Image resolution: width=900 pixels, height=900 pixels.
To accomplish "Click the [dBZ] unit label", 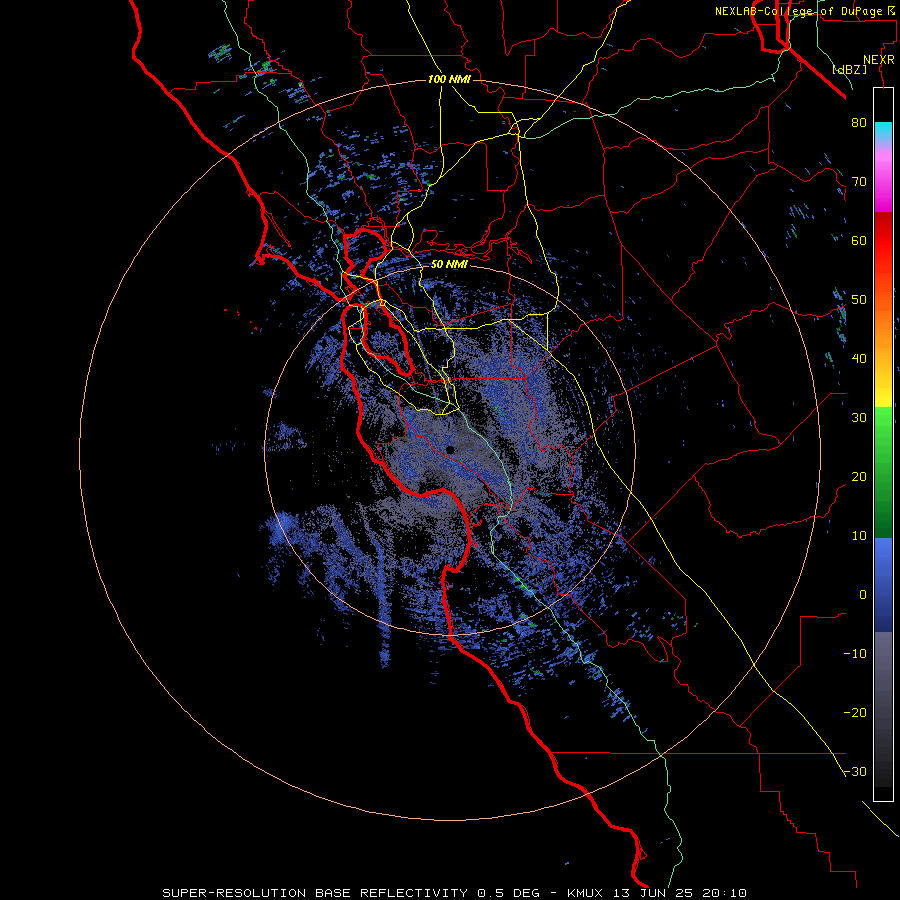I will coord(849,69).
